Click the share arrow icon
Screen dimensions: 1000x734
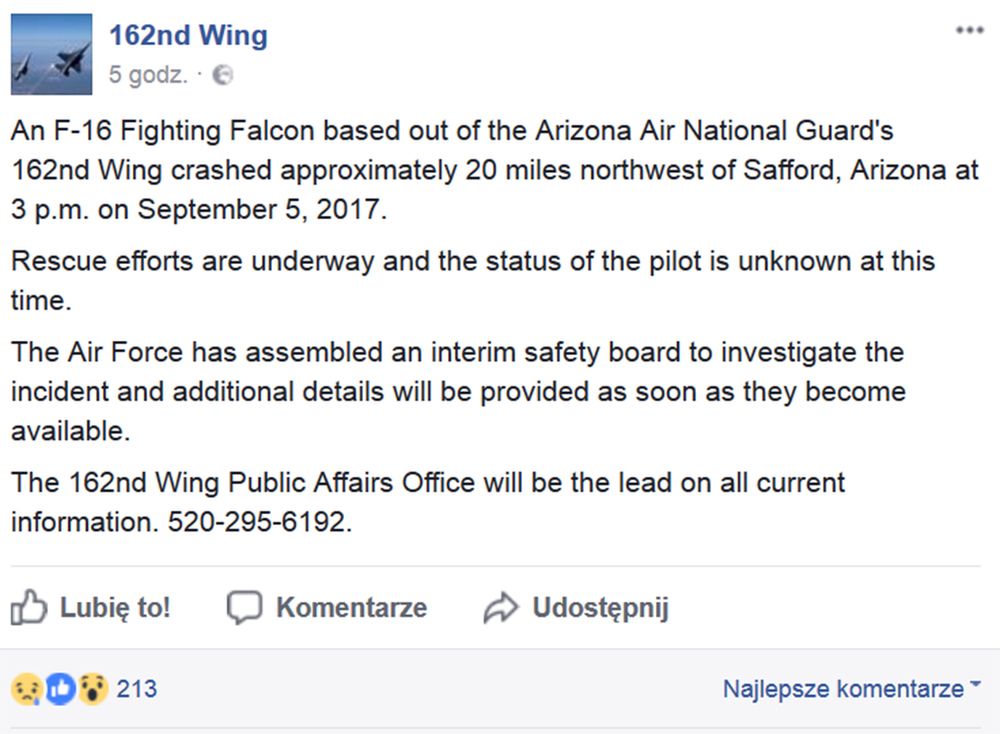pos(500,607)
